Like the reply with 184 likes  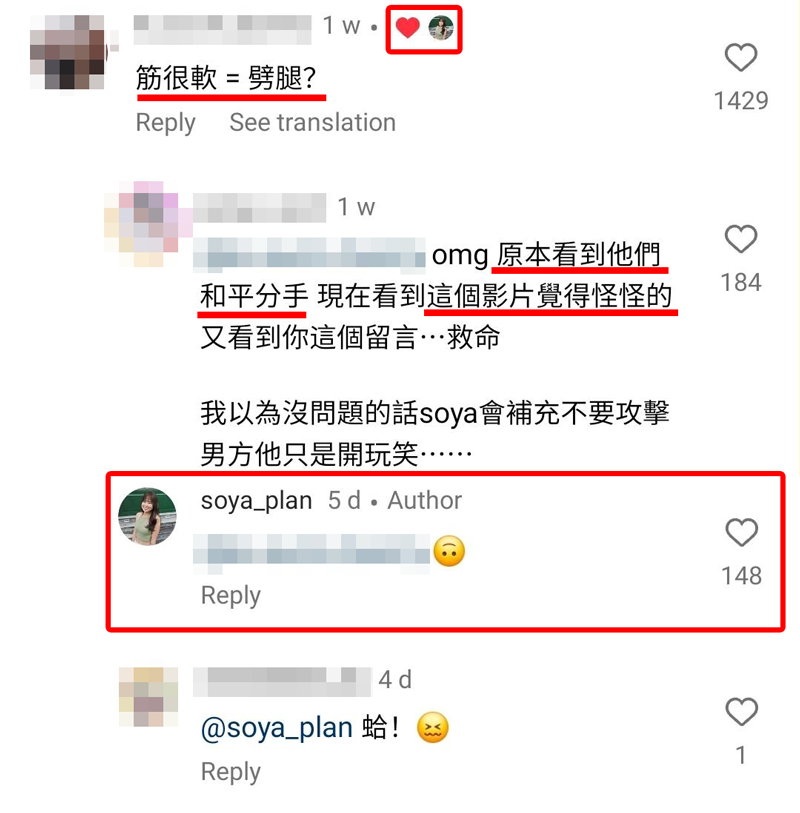(741, 239)
